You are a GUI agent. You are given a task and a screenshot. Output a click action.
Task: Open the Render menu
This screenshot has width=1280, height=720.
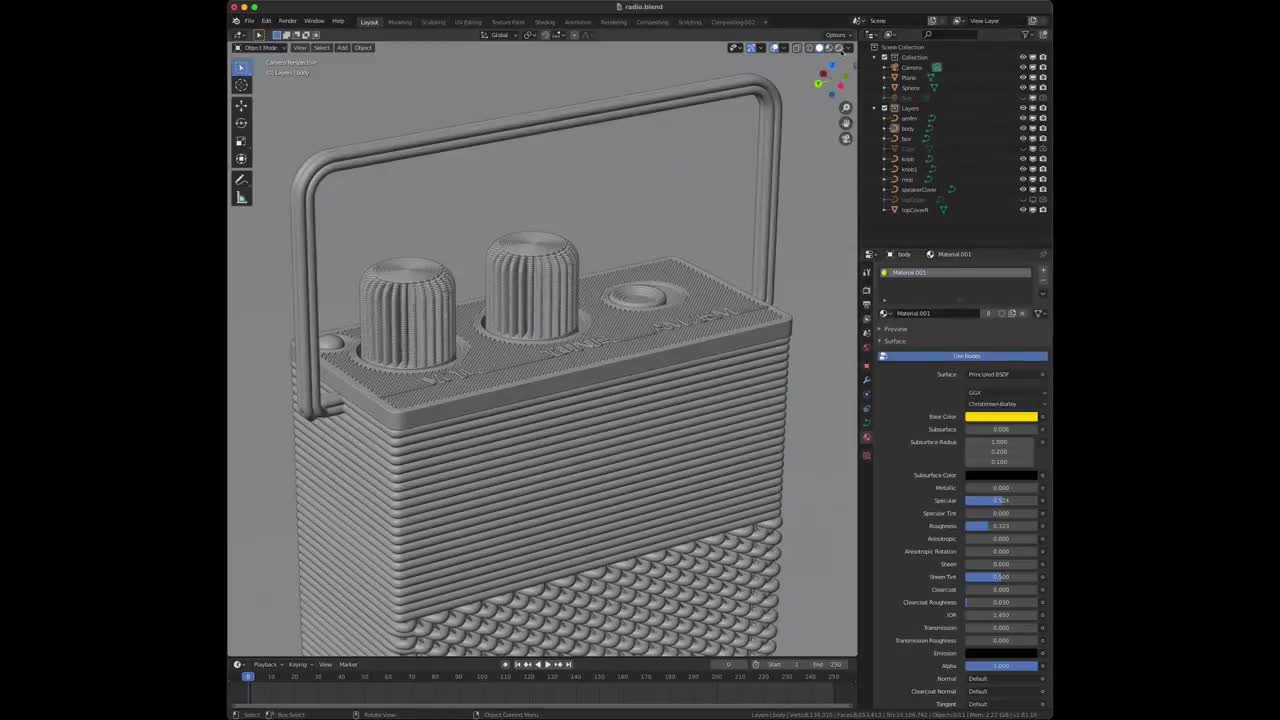coord(287,21)
